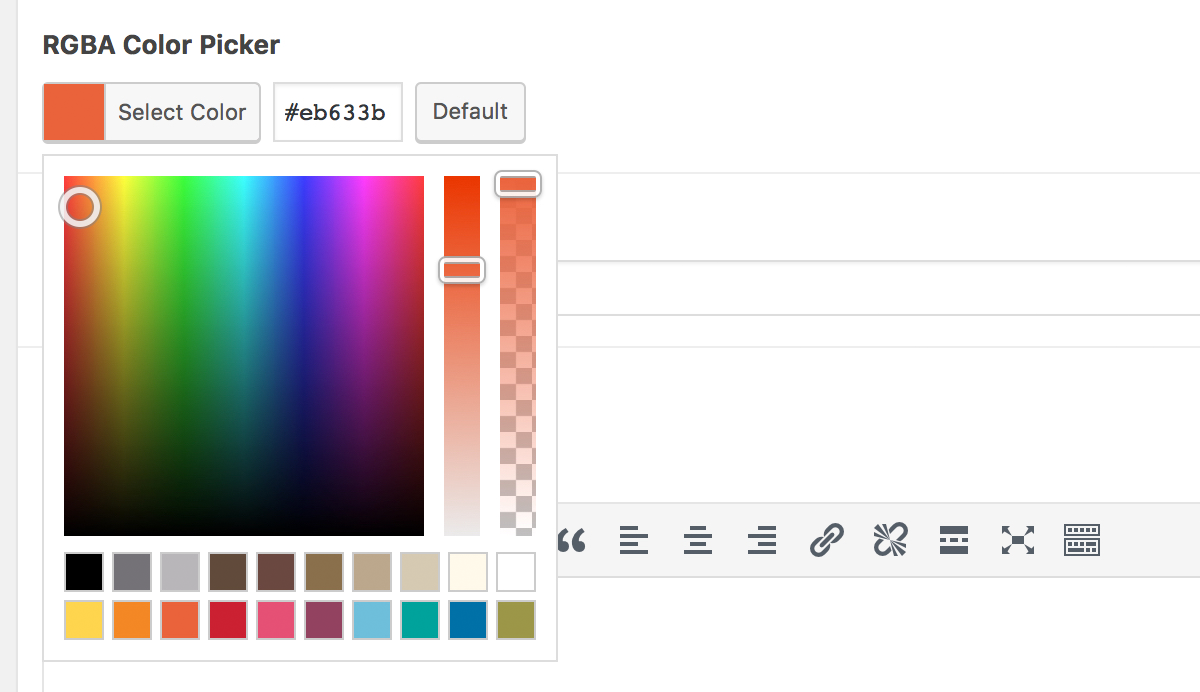Click the Select Color button
The height and width of the screenshot is (692, 1200).
[181, 112]
